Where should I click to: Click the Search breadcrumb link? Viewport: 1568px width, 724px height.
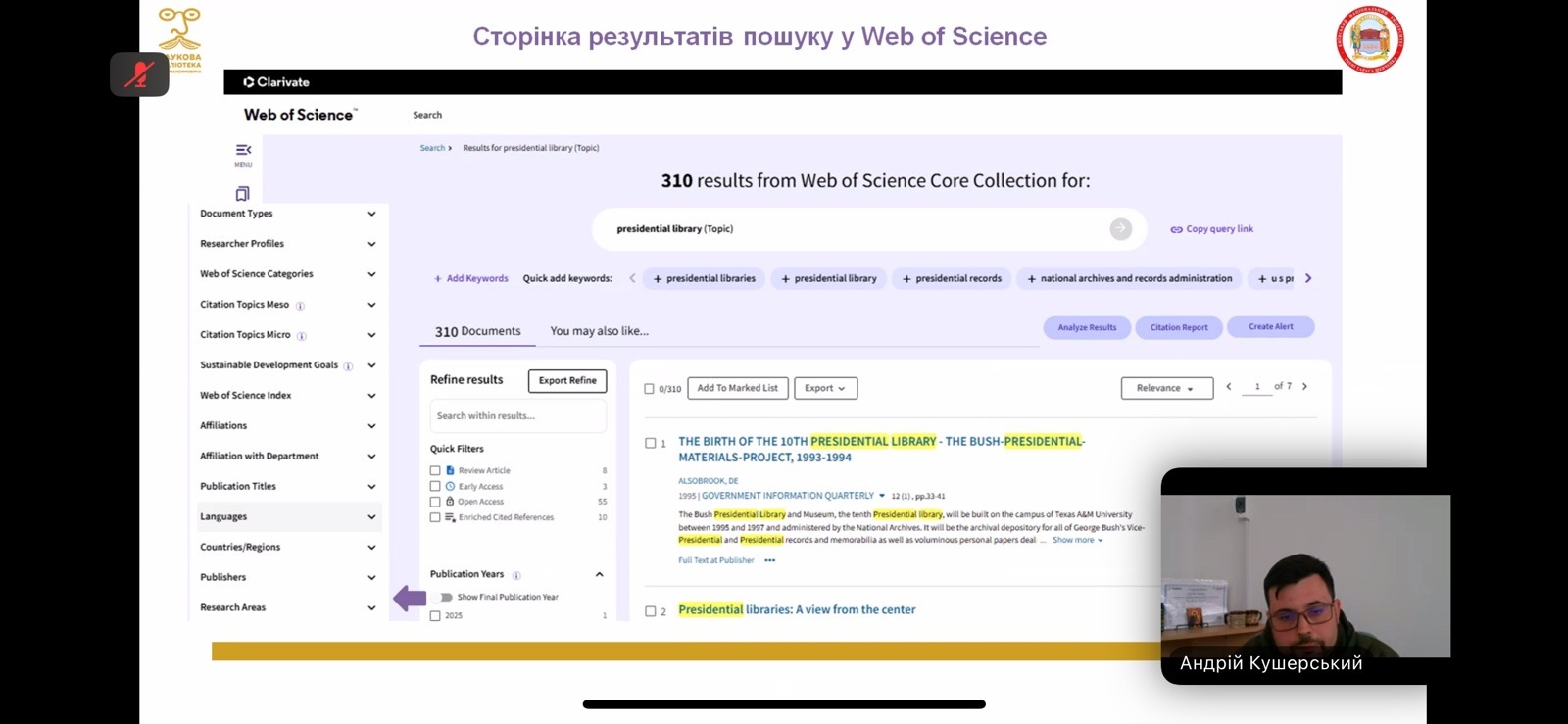pyautogui.click(x=432, y=148)
